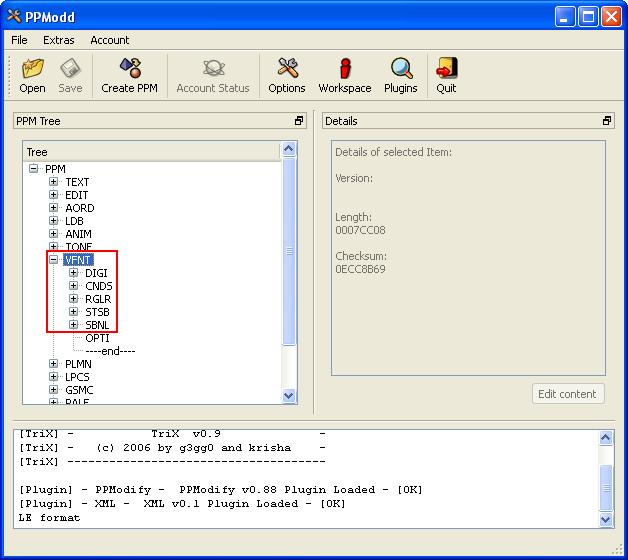Click the Edit content button
Screen dimensions: 628x560
tap(568, 394)
